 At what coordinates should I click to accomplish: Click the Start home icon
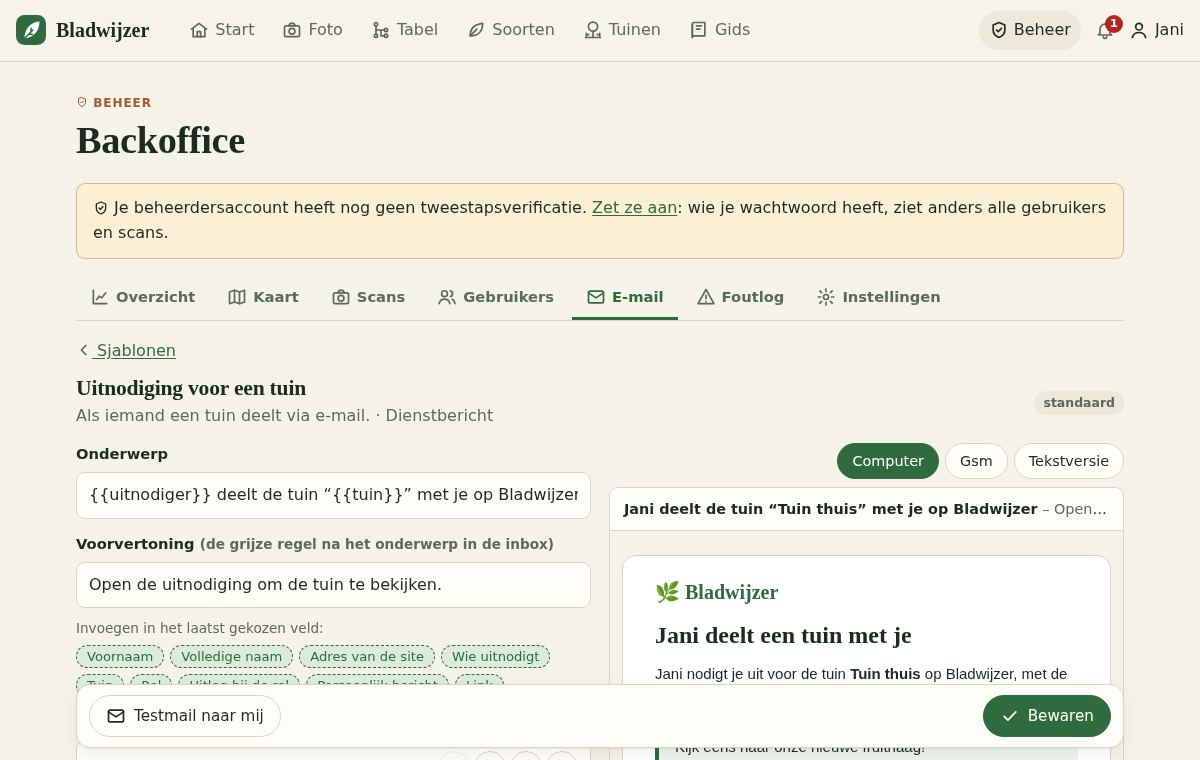(x=199, y=30)
